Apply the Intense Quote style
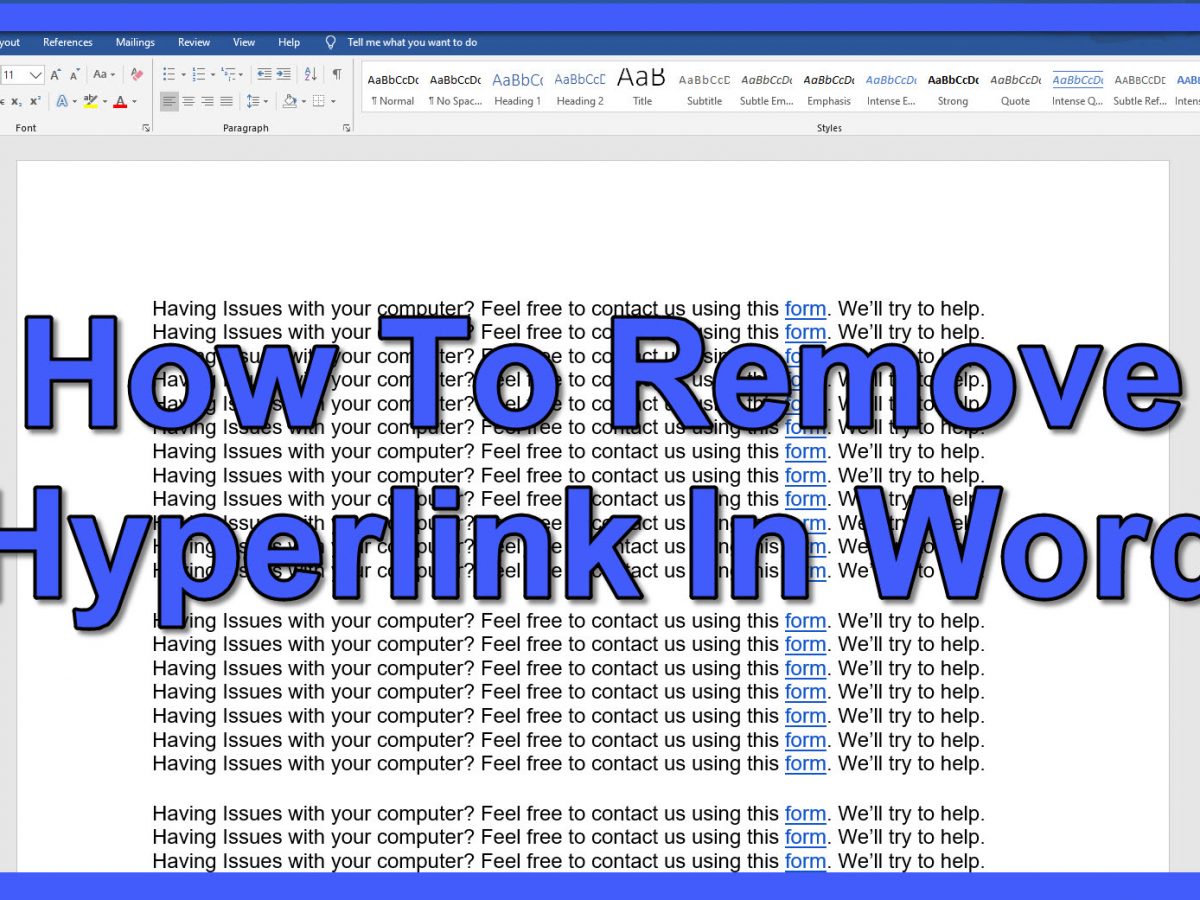The image size is (1200, 900). coord(1077,89)
